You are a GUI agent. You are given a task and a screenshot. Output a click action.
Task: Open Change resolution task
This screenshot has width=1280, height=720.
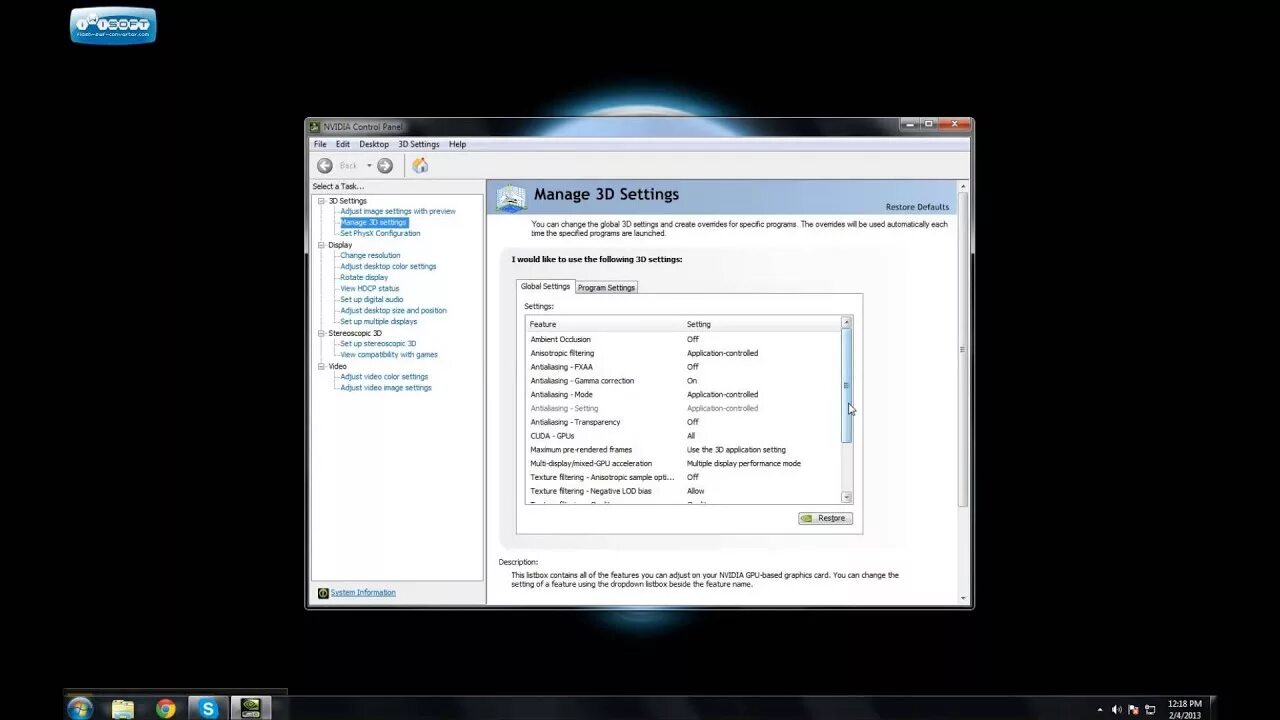click(370, 255)
